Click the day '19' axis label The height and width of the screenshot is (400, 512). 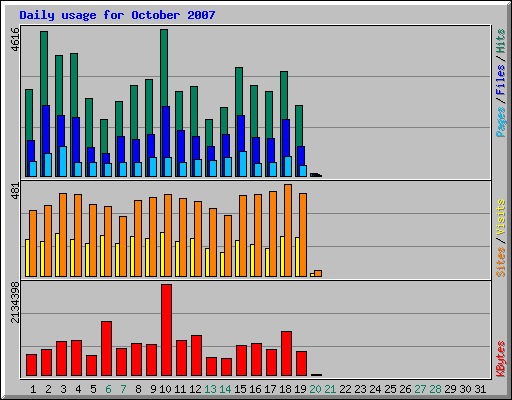pyautogui.click(x=300, y=389)
